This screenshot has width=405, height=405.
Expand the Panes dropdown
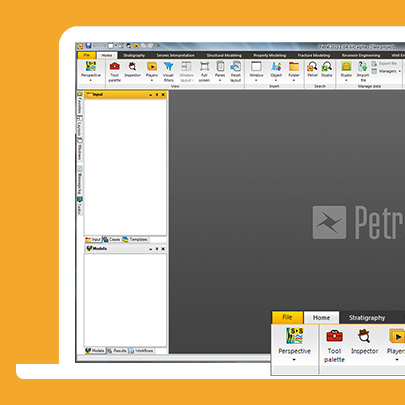click(x=220, y=80)
